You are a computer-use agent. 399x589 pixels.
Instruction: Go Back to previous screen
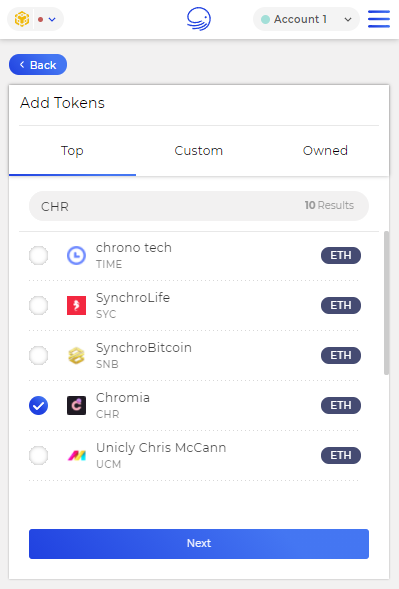[x=38, y=65]
